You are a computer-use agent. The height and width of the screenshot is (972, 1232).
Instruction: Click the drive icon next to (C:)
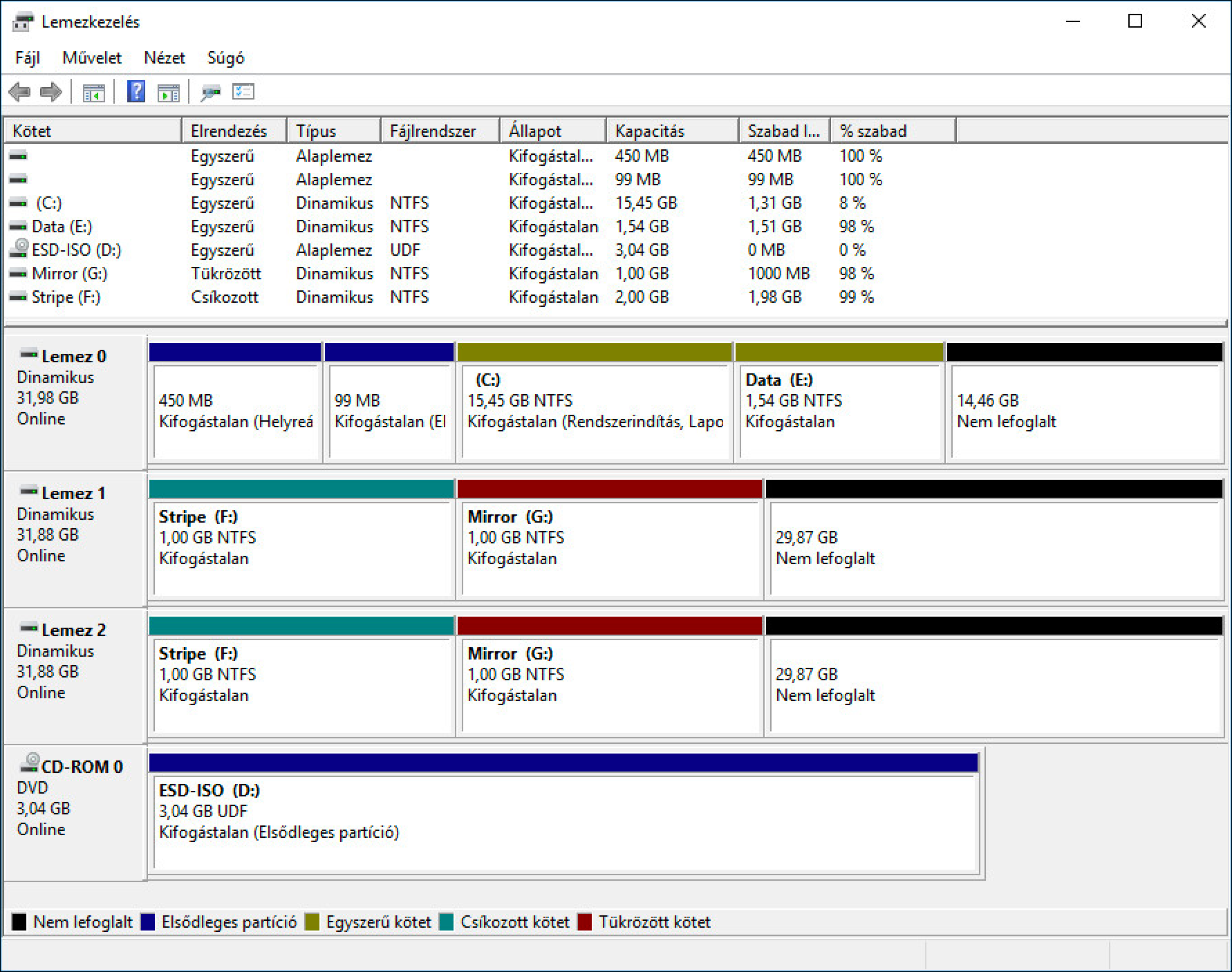click(x=18, y=203)
